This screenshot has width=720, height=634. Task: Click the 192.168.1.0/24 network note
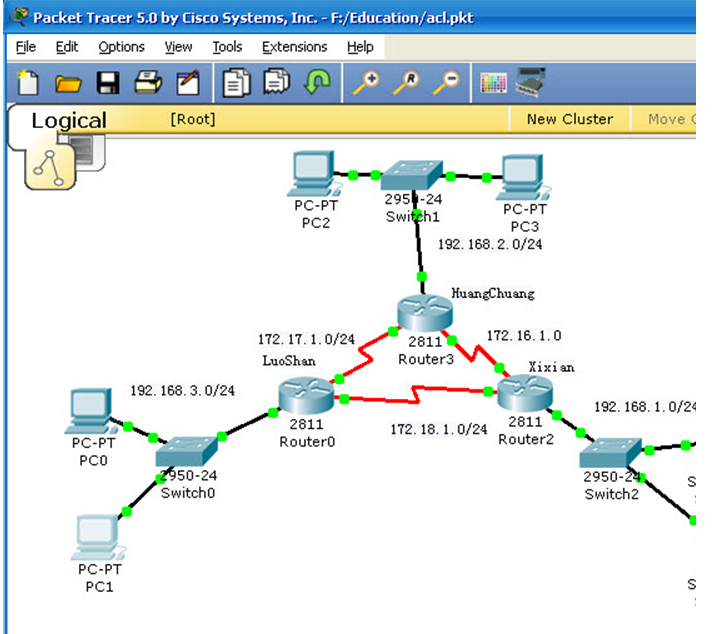(x=645, y=407)
